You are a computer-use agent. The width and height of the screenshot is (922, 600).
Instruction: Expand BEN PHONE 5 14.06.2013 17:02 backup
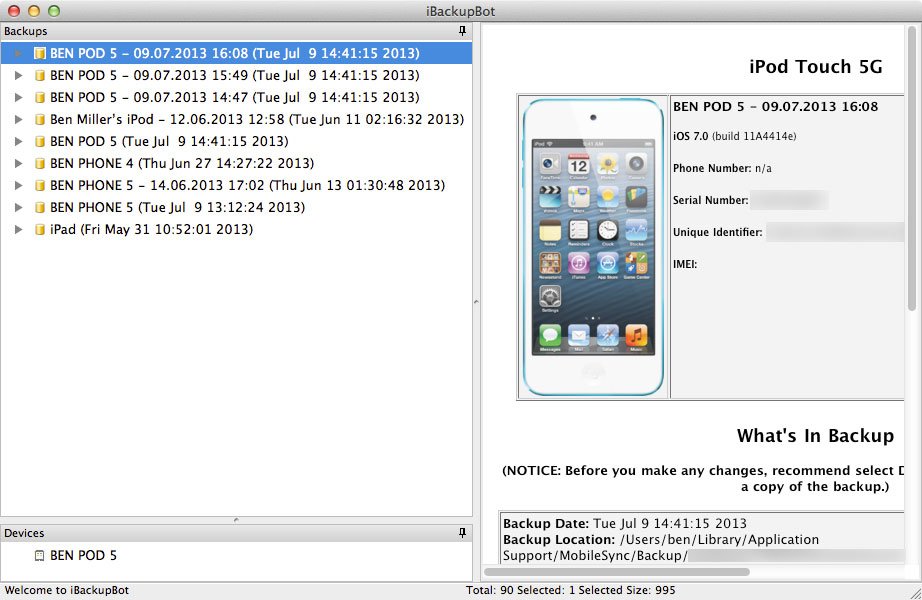(19, 185)
